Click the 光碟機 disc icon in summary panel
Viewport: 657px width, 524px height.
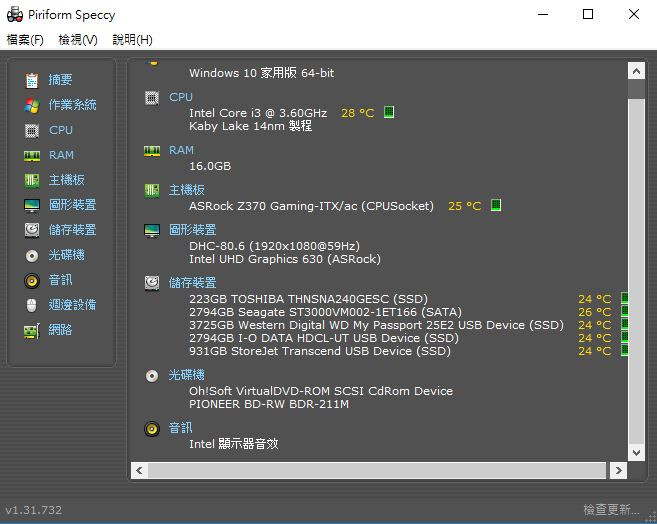[152, 376]
